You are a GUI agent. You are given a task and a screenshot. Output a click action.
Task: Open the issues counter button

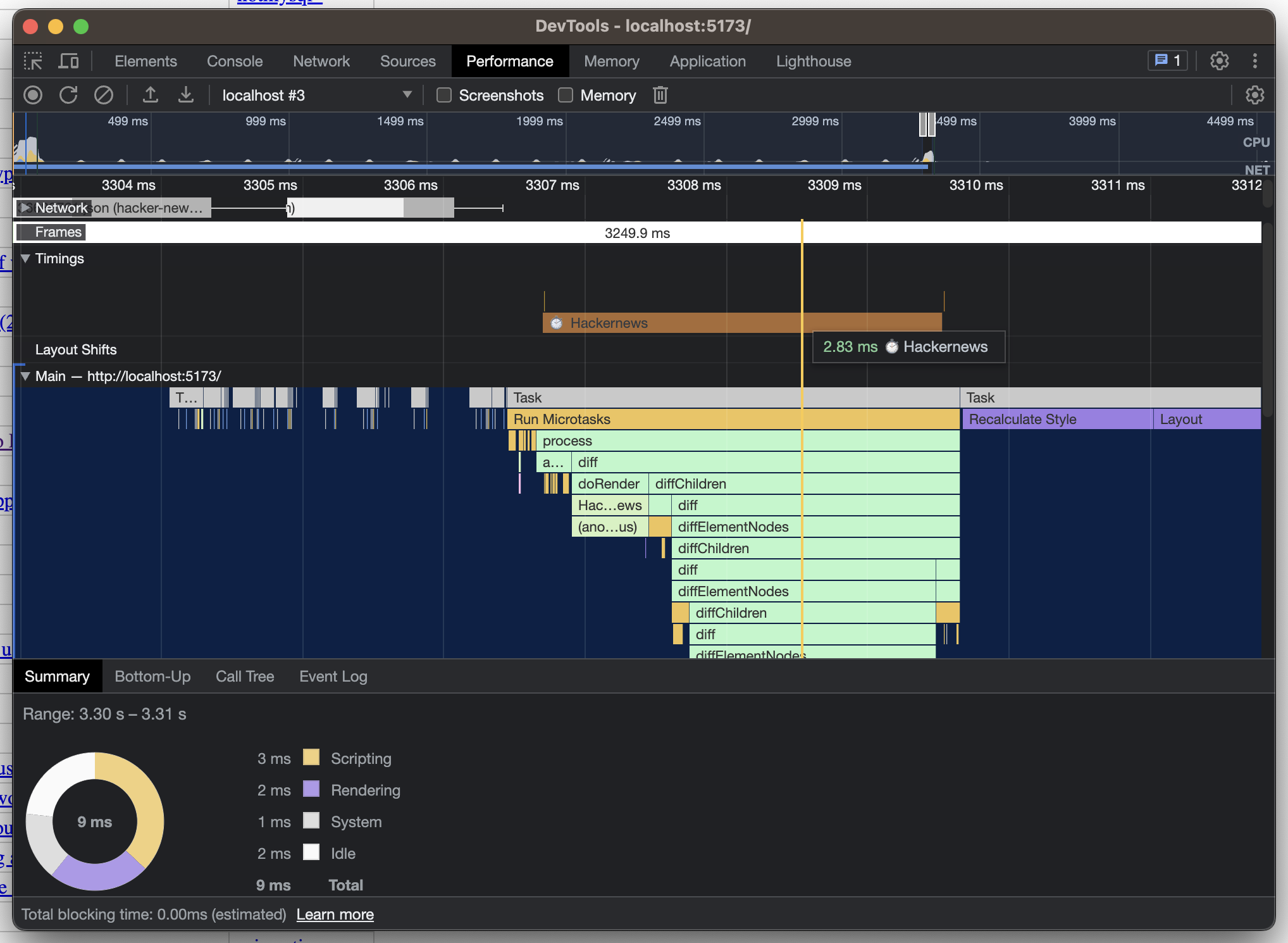click(x=1167, y=61)
